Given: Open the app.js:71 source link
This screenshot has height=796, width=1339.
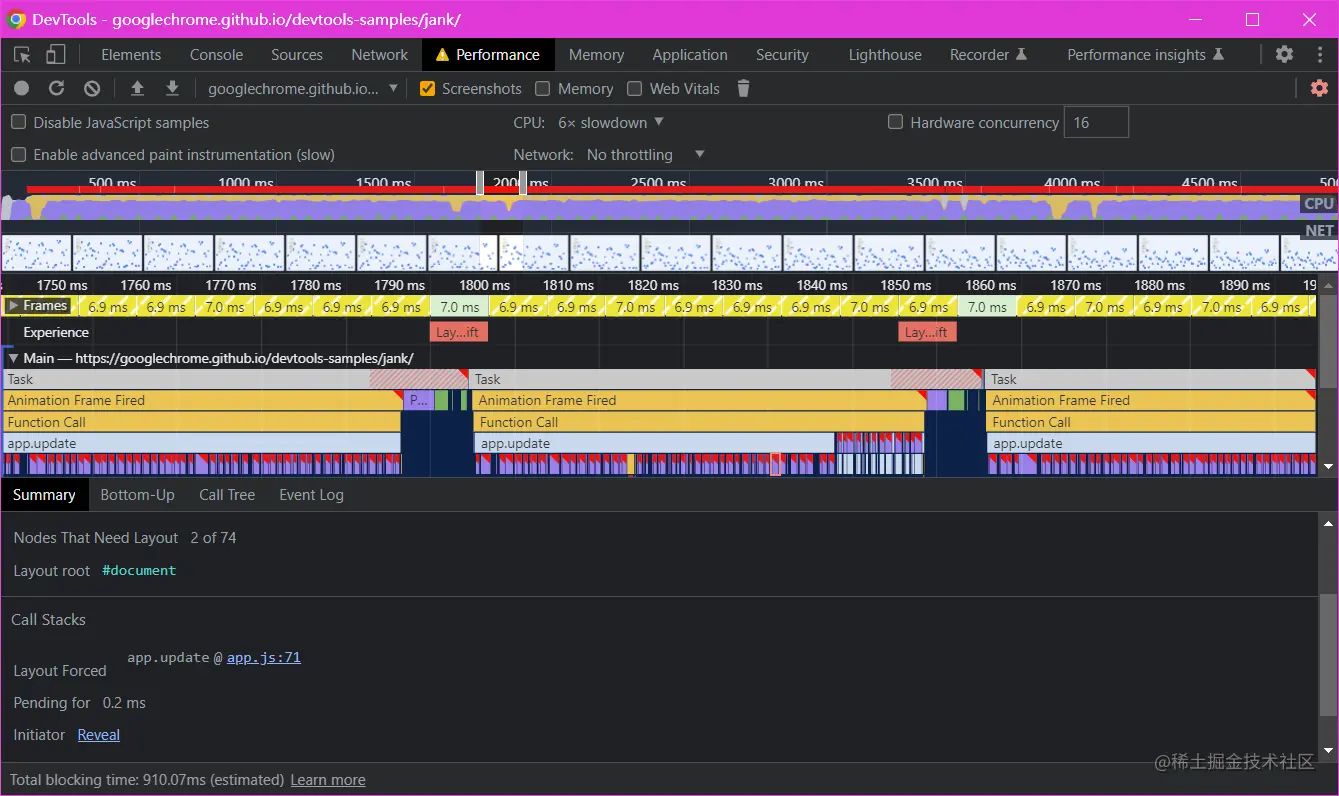Looking at the screenshot, I should click(x=264, y=658).
